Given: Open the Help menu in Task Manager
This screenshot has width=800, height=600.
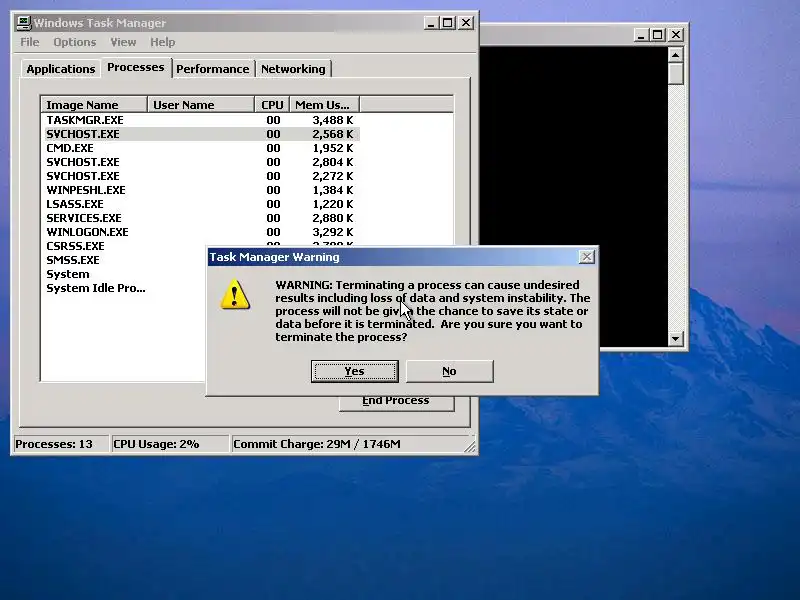Looking at the screenshot, I should point(162,42).
